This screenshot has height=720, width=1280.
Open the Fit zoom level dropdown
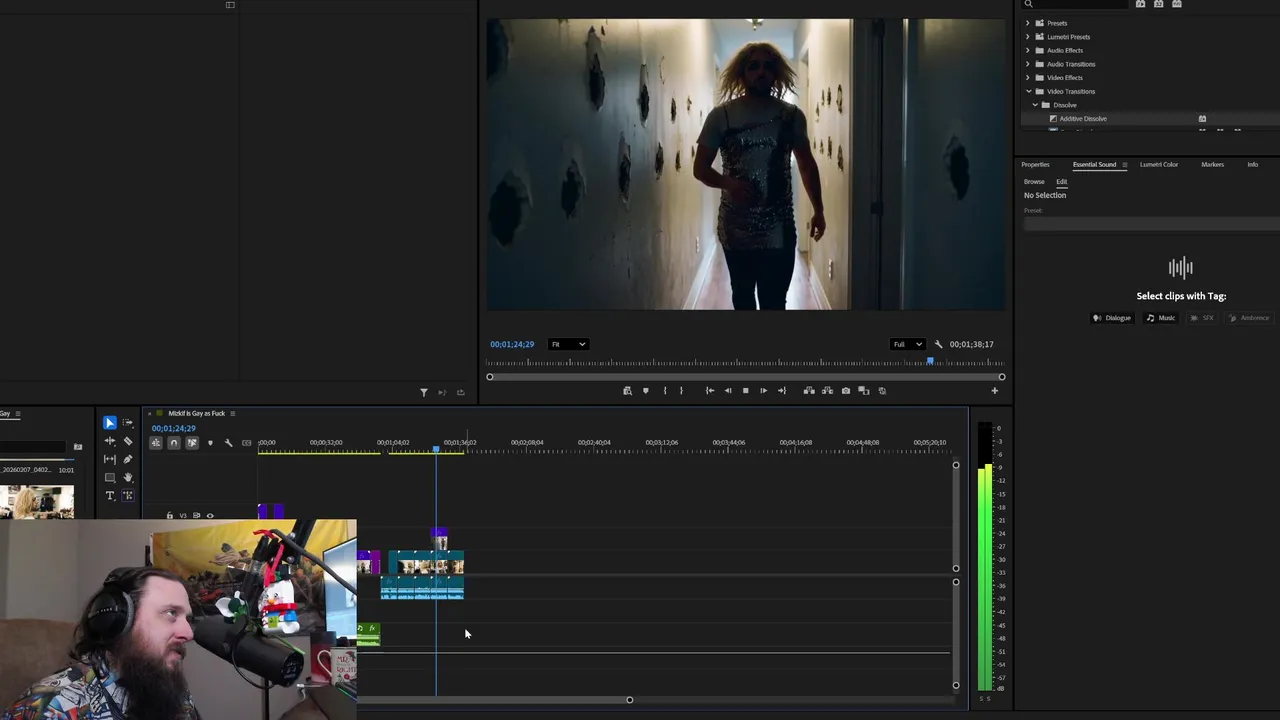(x=567, y=344)
